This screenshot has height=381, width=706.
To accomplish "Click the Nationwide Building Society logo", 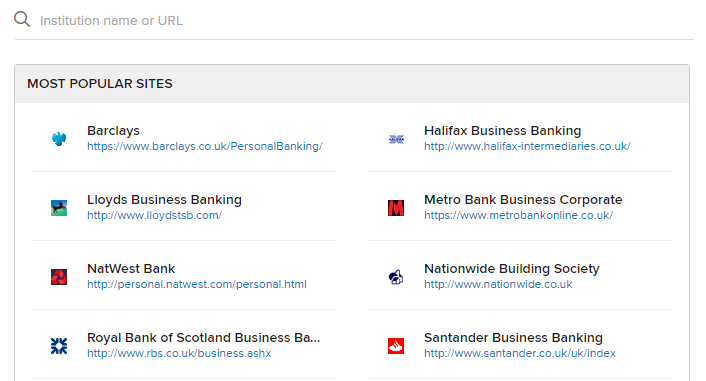I will [396, 277].
